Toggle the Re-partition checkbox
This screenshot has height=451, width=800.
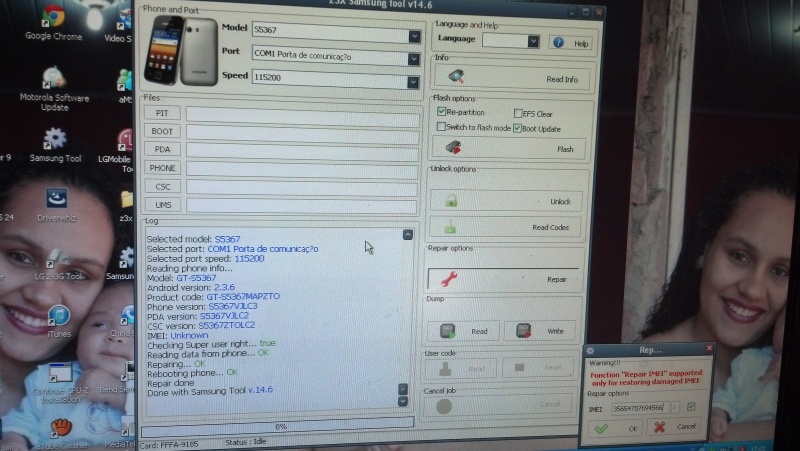click(441, 112)
